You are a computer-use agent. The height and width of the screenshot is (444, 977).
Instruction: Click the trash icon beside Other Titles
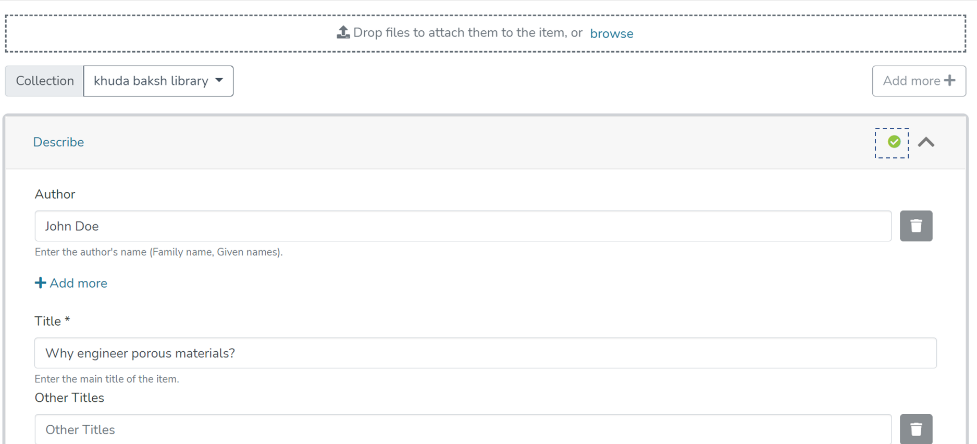coord(916,430)
